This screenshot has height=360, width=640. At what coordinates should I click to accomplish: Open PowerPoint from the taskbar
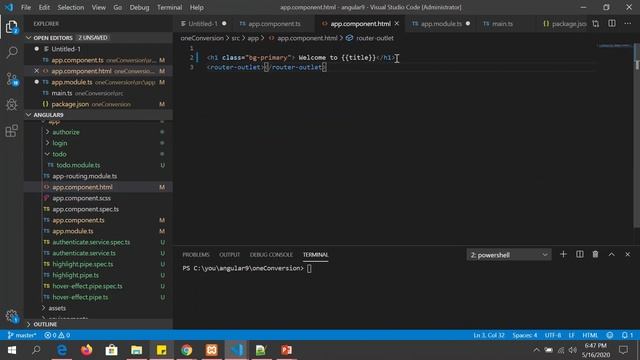pos(287,350)
